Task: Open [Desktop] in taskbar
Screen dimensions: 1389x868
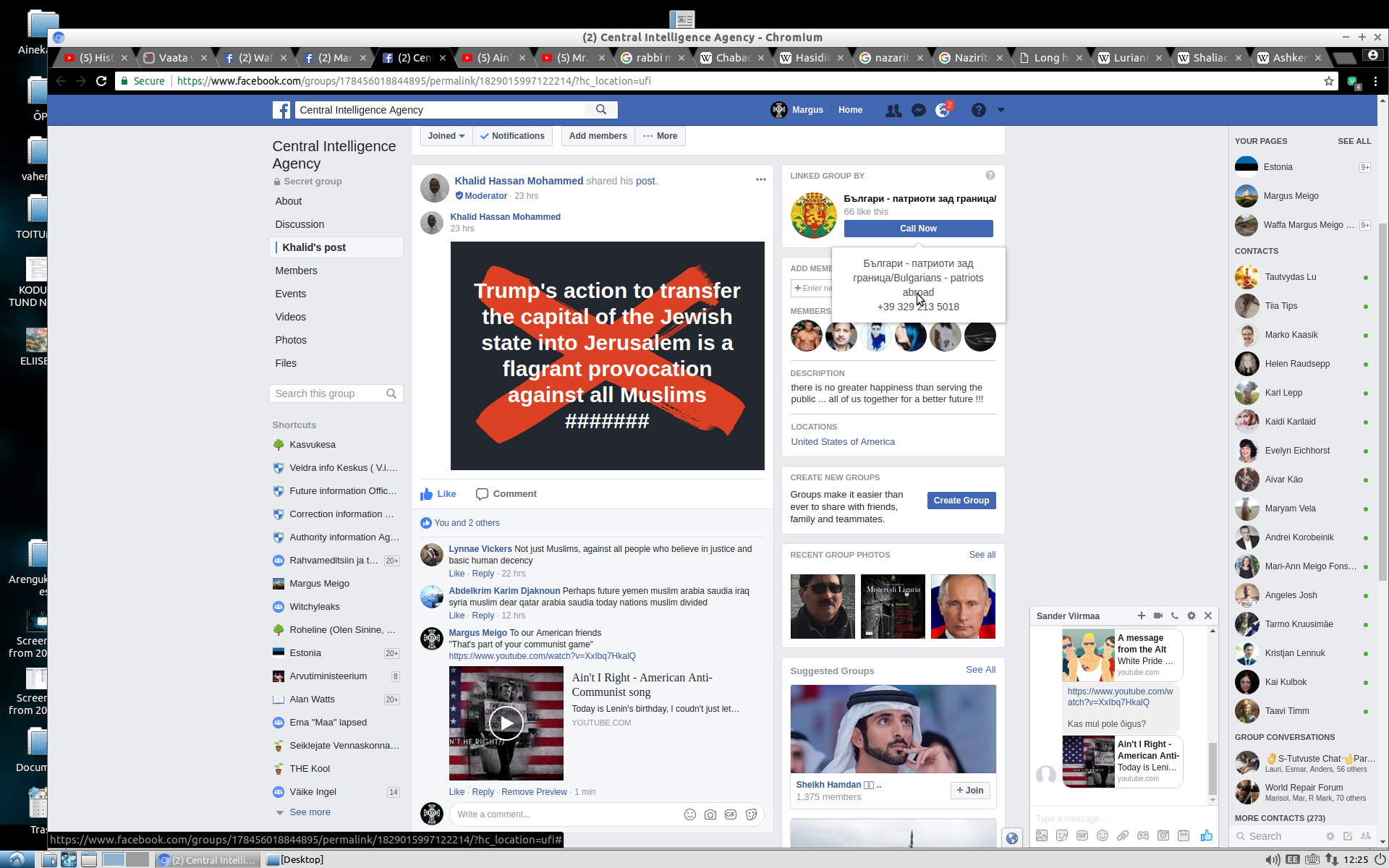Action: (295, 859)
